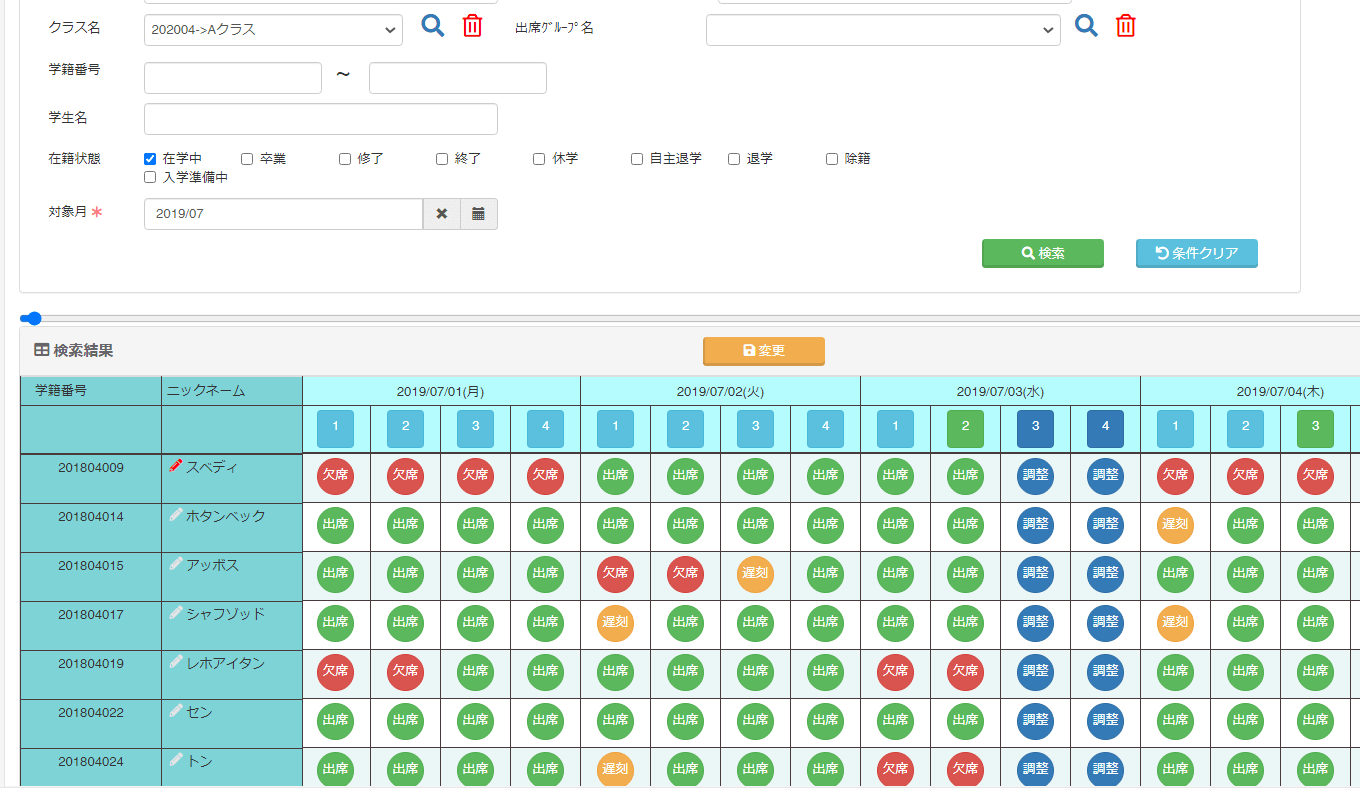Click the attendance group search magnifier icon
The image size is (1360, 789).
click(1086, 26)
